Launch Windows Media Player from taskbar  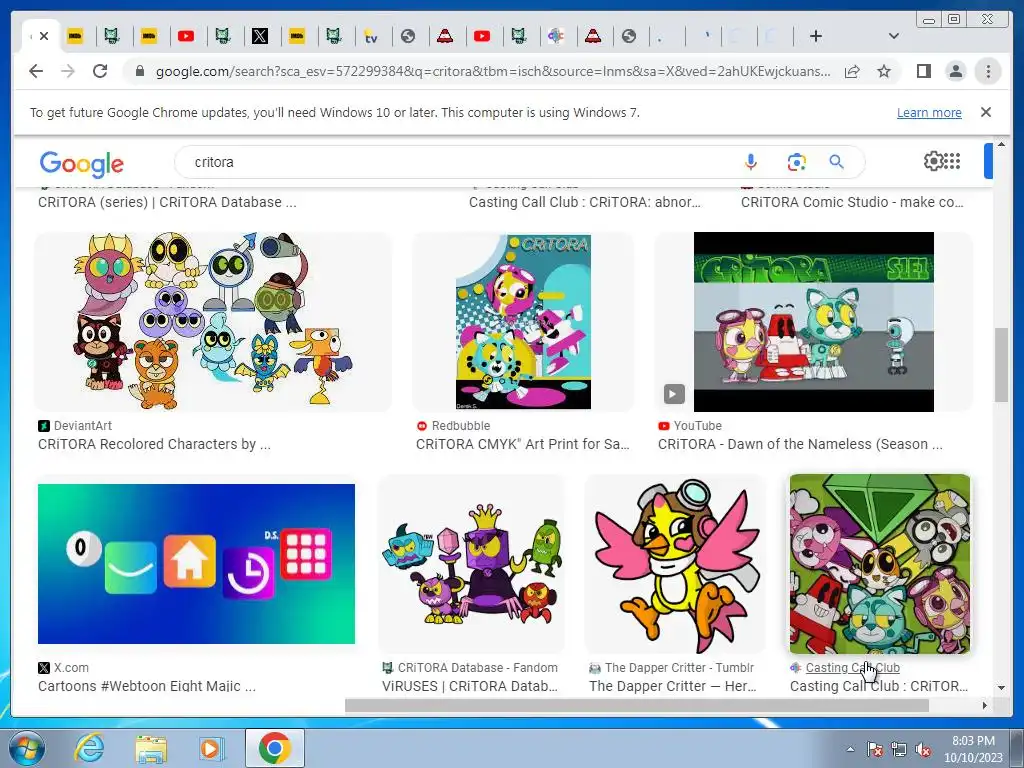[x=212, y=748]
